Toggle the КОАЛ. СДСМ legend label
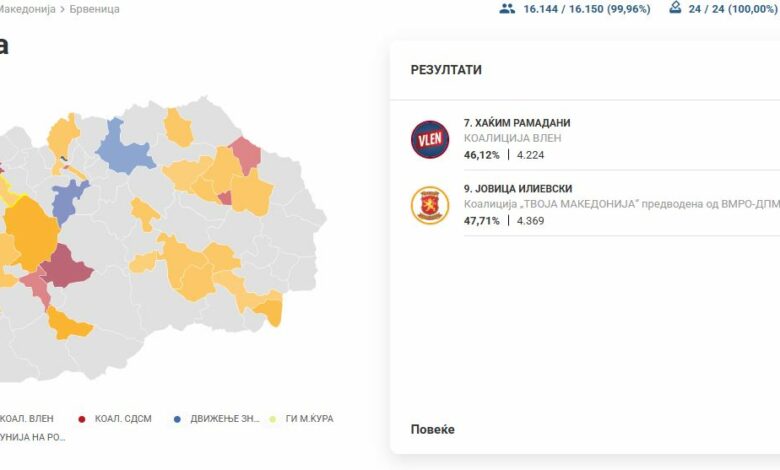780x470 pixels. tap(123, 418)
